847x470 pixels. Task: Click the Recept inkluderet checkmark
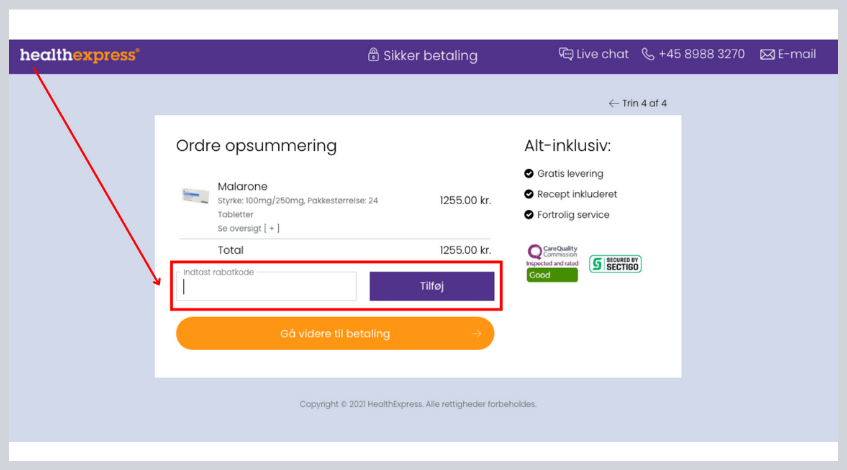coord(529,194)
